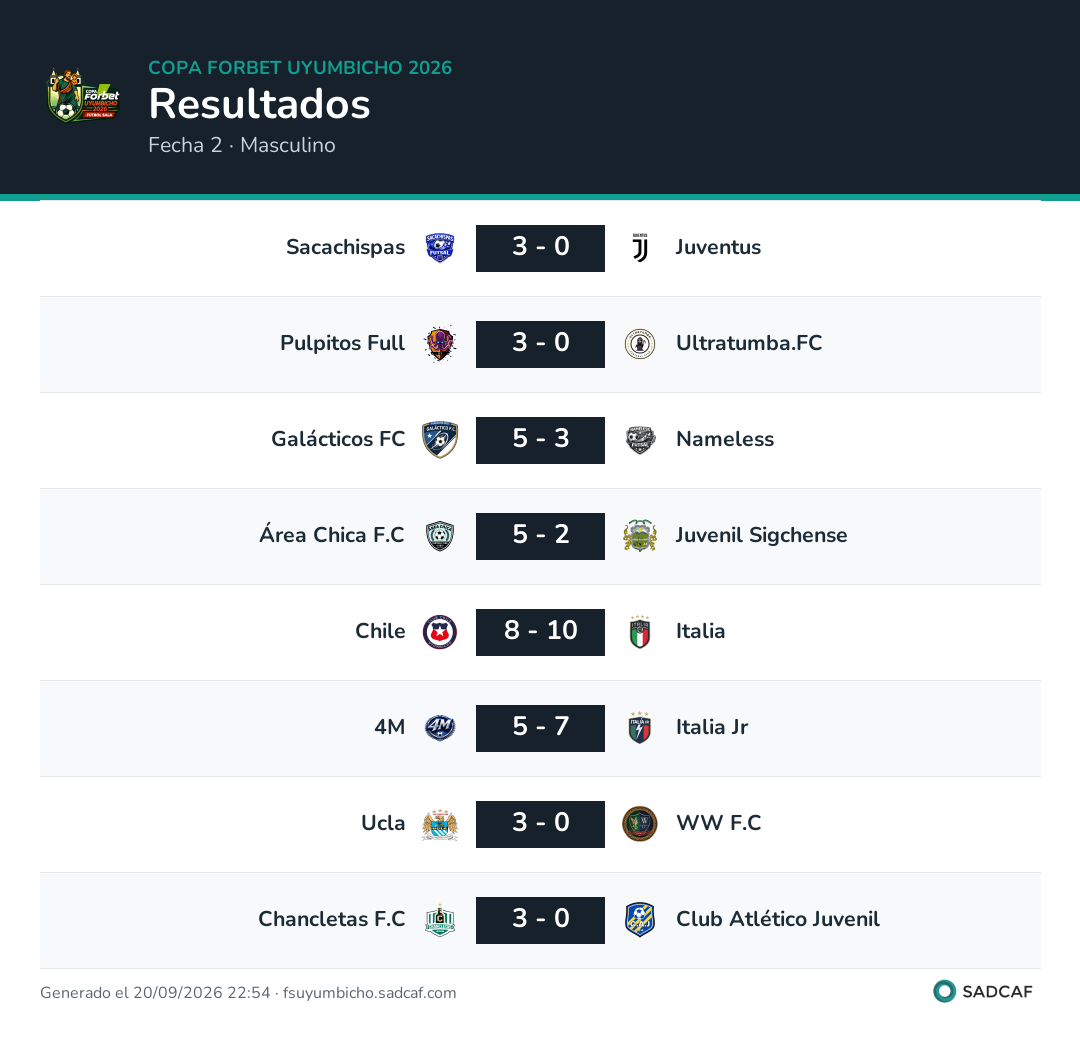Click the Chile round team badge
Image resolution: width=1080 pixels, height=1044 pixels.
point(439,631)
